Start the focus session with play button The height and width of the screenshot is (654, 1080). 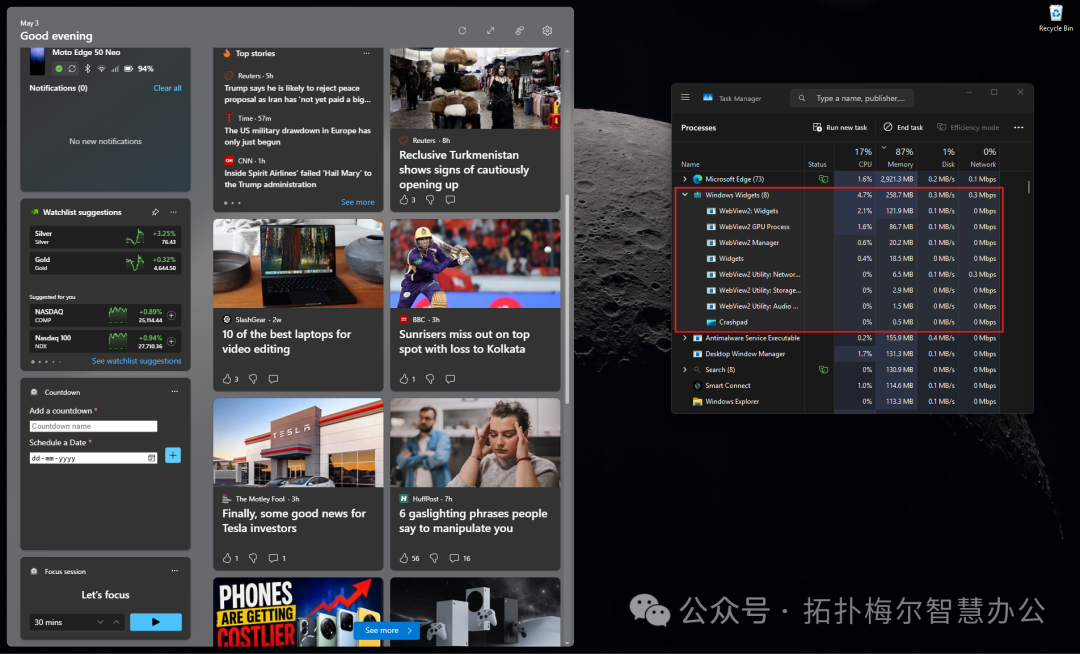click(x=156, y=622)
